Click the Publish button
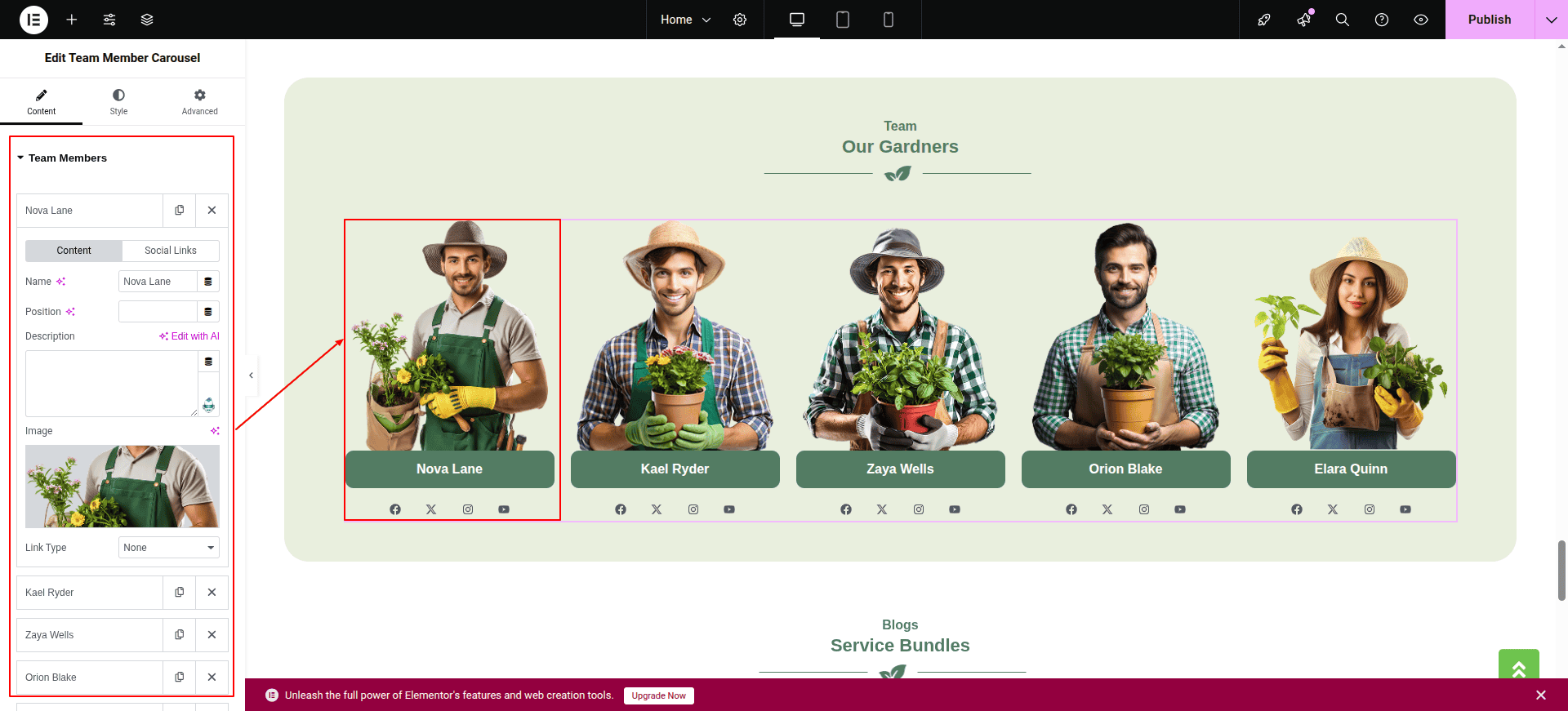The image size is (1568, 711). click(1490, 20)
